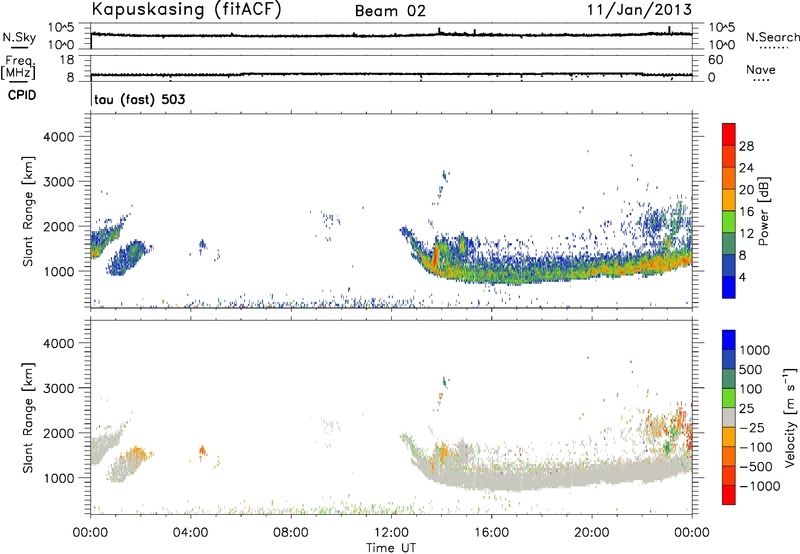Click the 'CPID' label
The height and width of the screenshot is (554, 800).
tap(22, 95)
